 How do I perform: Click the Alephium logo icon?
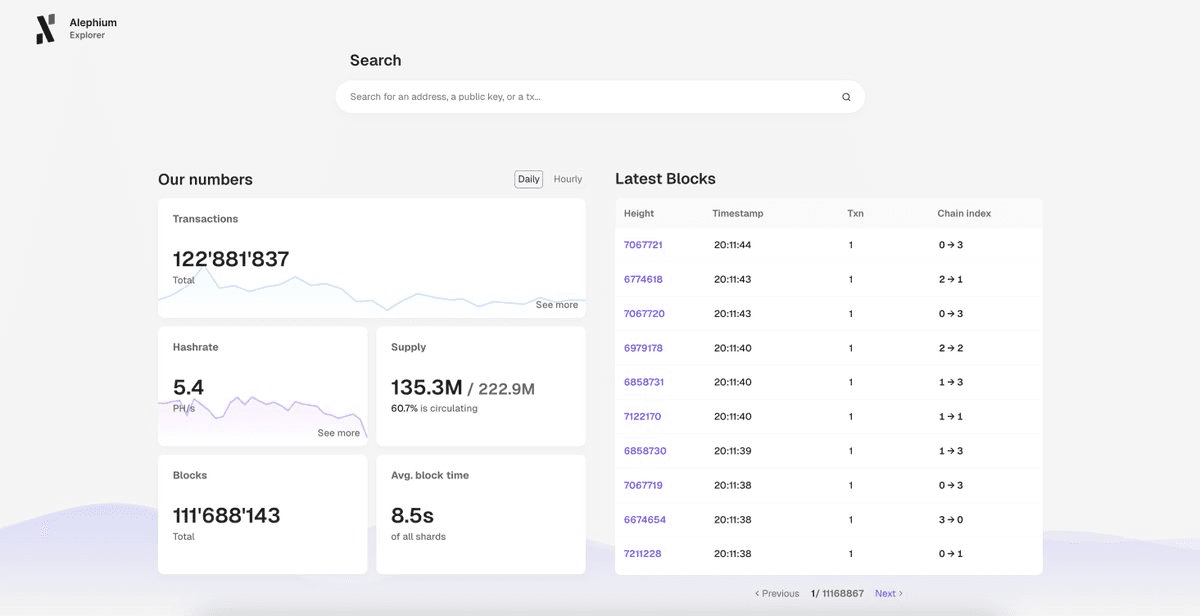45,29
